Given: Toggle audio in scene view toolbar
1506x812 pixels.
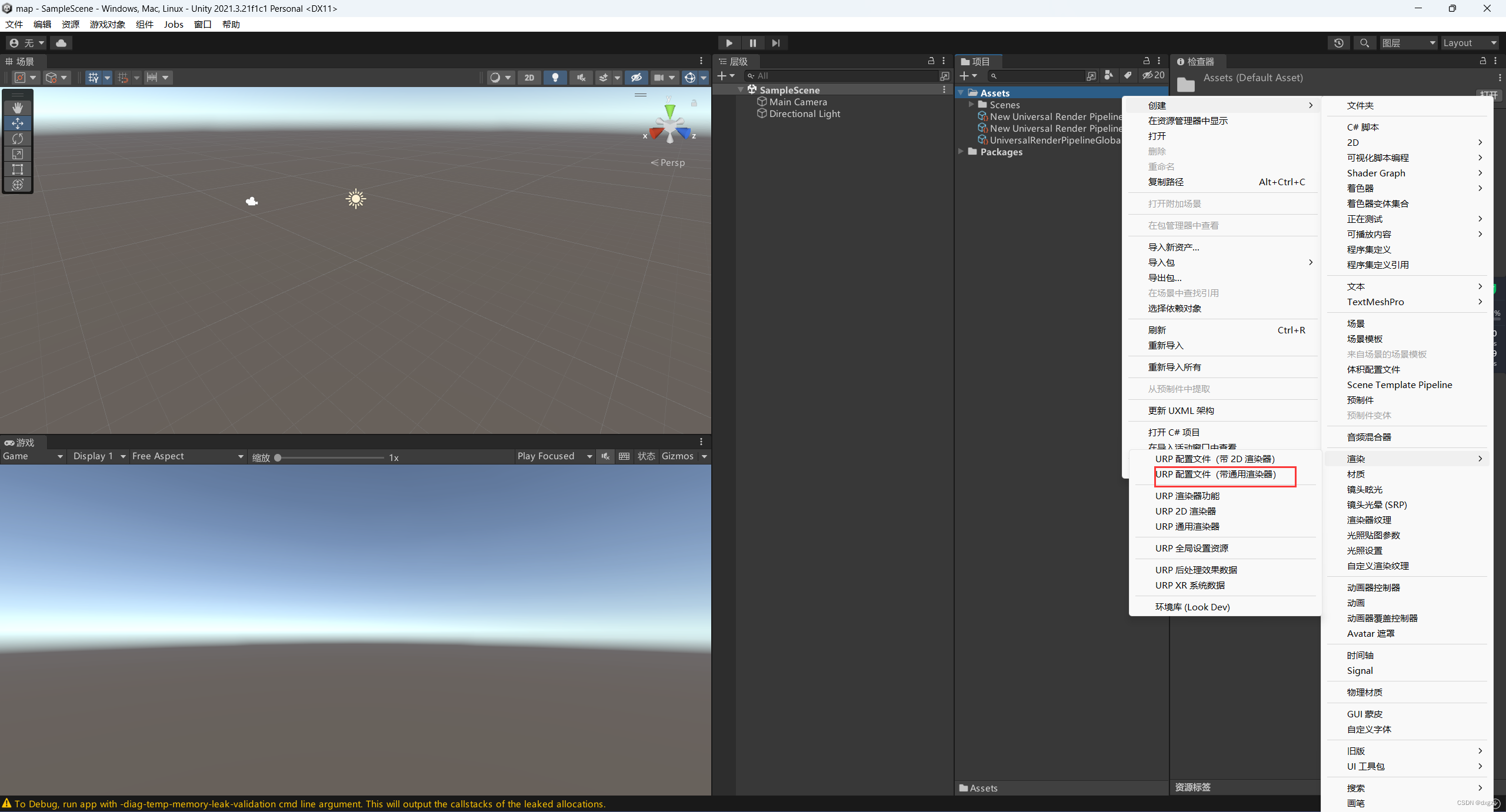Looking at the screenshot, I should pyautogui.click(x=578, y=78).
